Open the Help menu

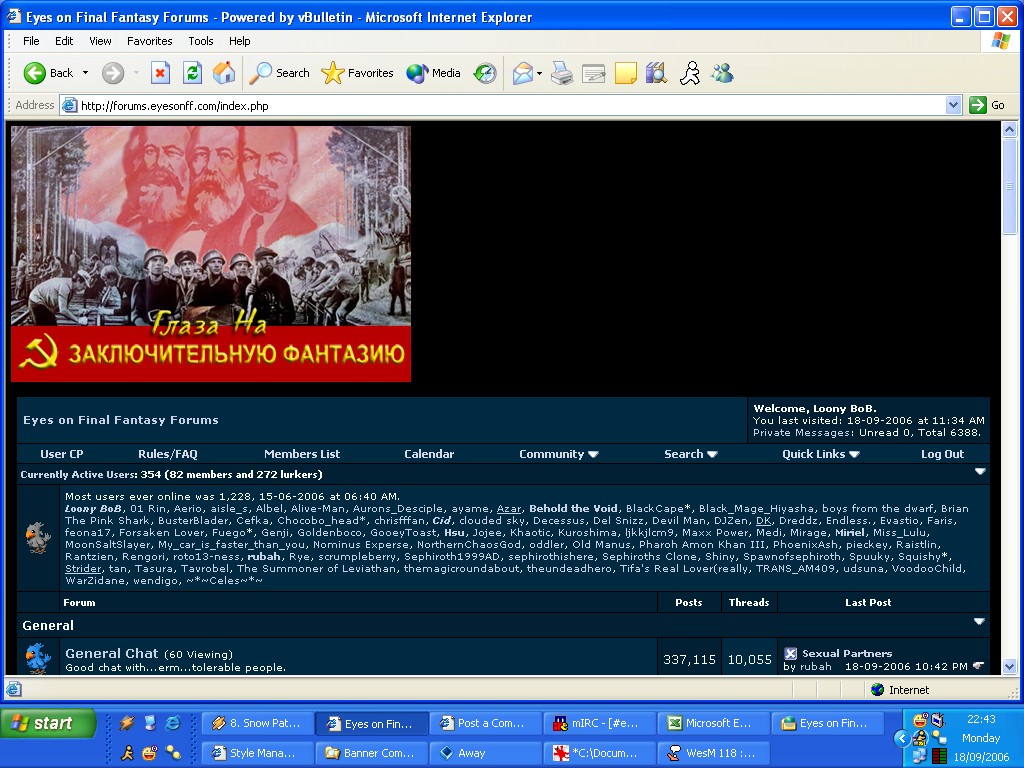click(x=240, y=41)
